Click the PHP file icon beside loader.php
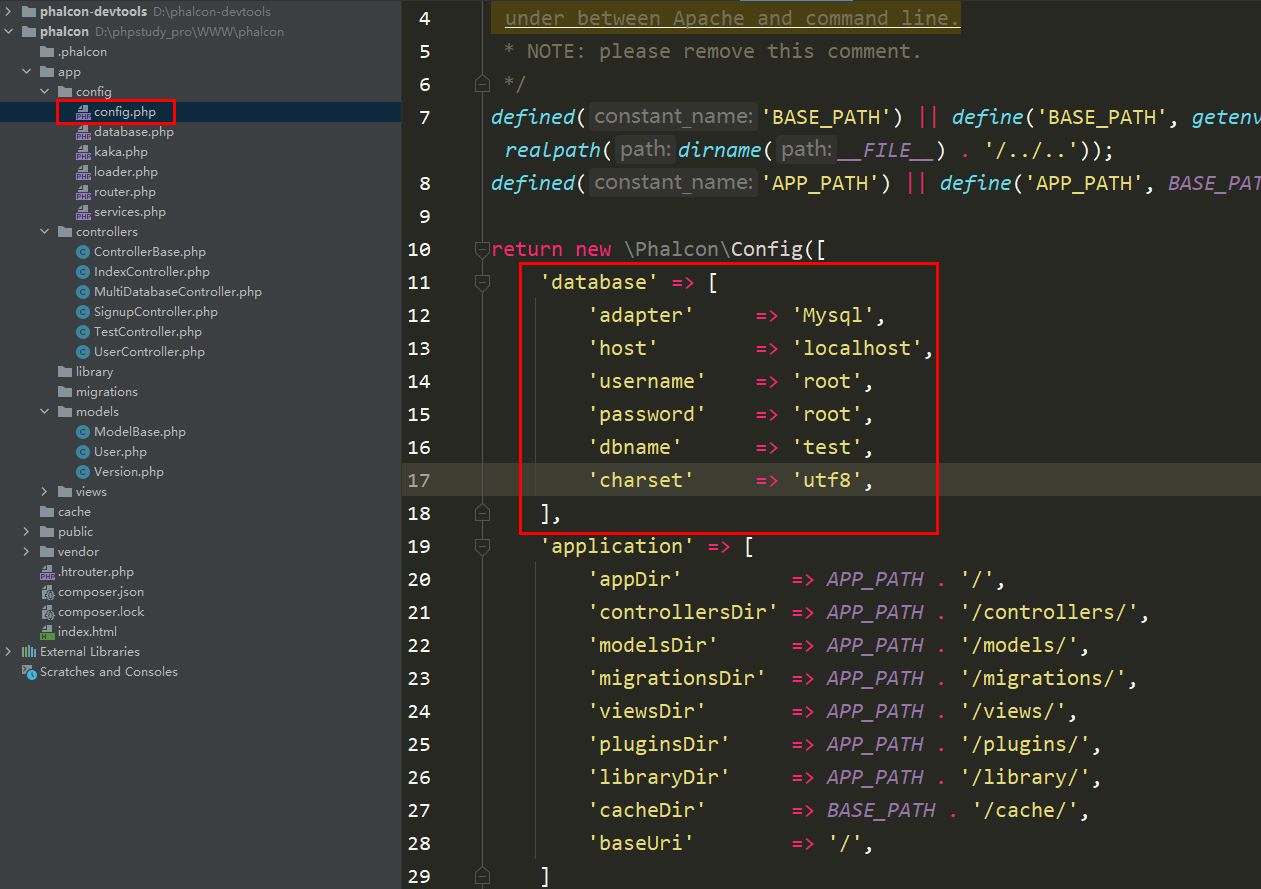The height and width of the screenshot is (889, 1261). pyautogui.click(x=84, y=172)
